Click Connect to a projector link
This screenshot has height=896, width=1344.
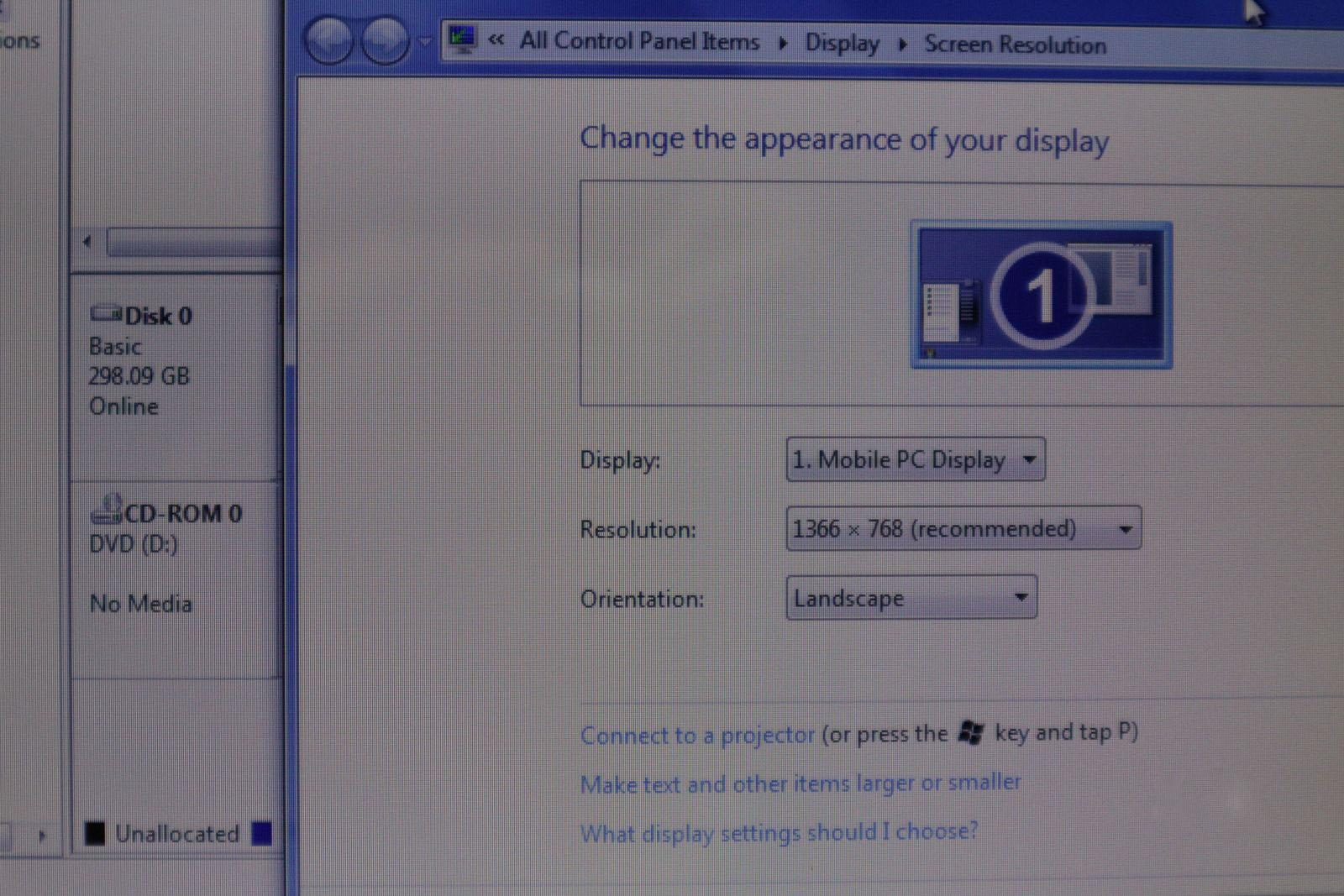tap(697, 735)
